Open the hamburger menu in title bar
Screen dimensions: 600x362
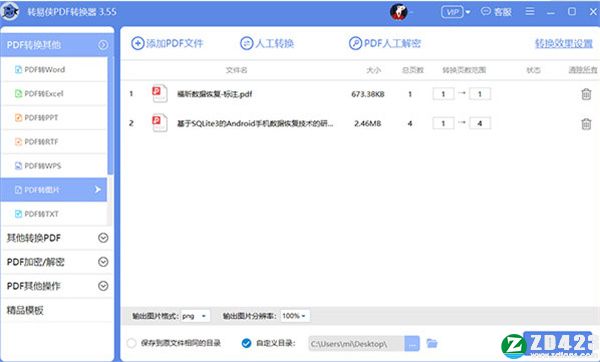click(x=530, y=11)
